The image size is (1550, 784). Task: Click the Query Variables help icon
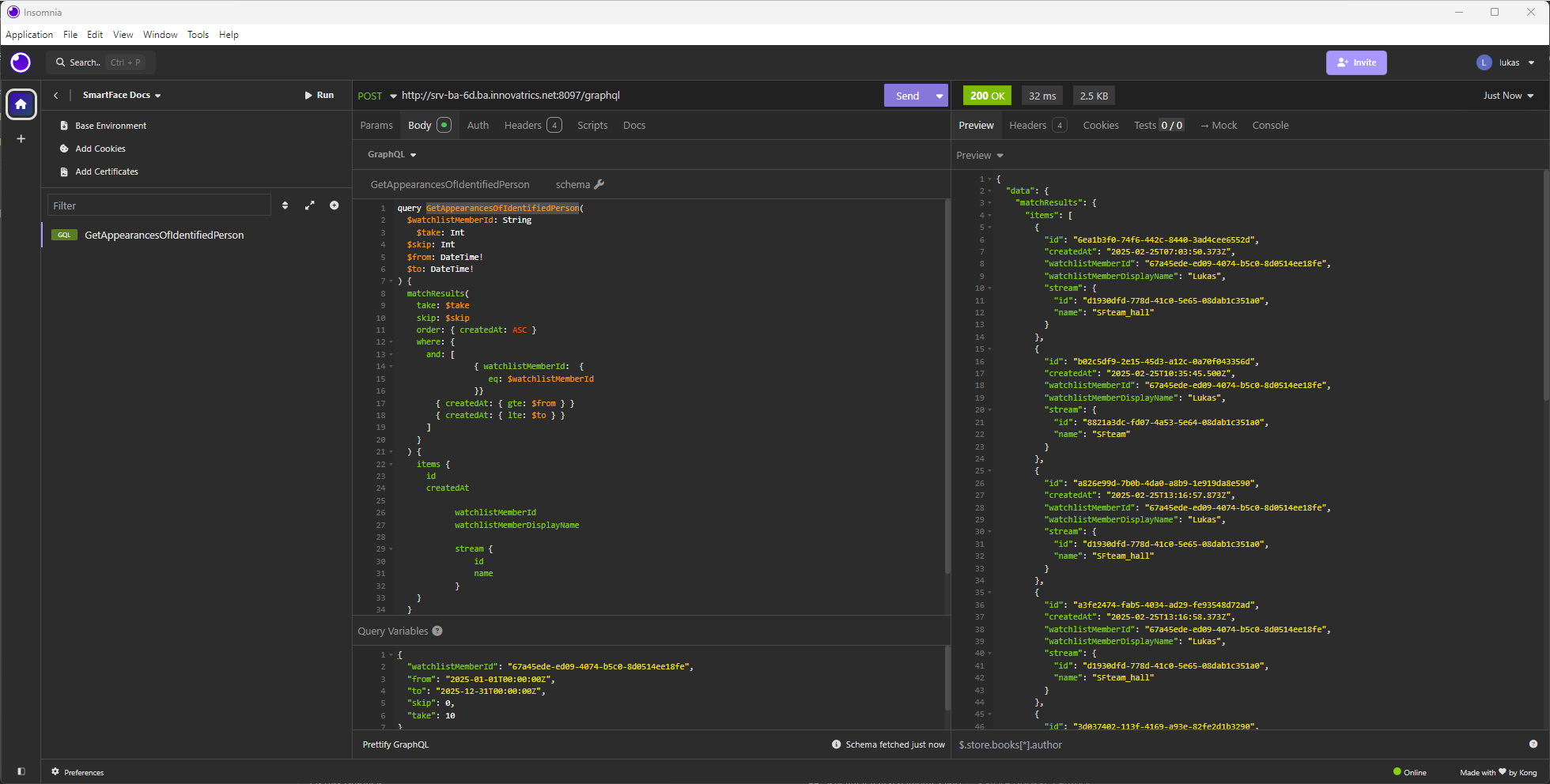click(x=437, y=631)
